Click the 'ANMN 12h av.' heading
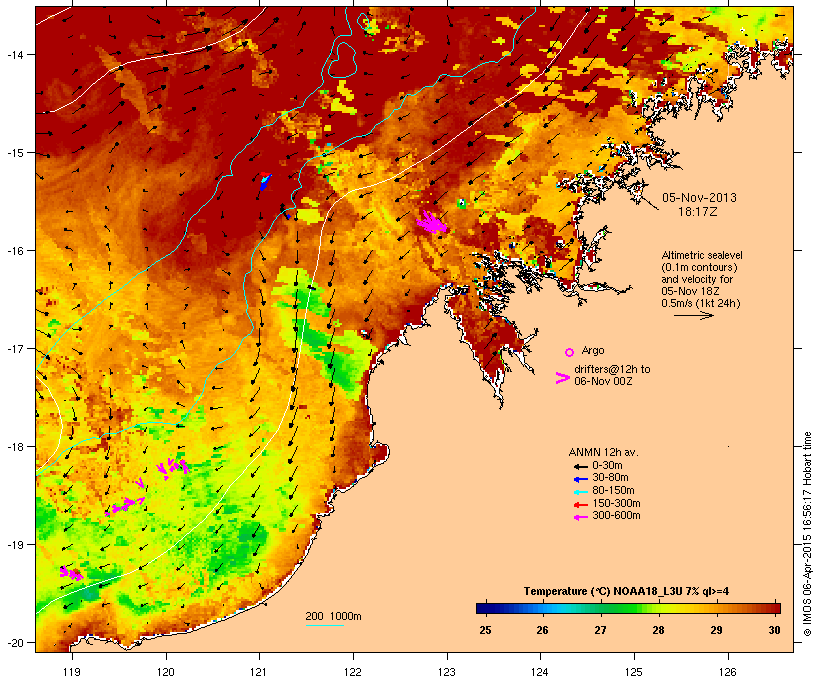 [x=603, y=452]
